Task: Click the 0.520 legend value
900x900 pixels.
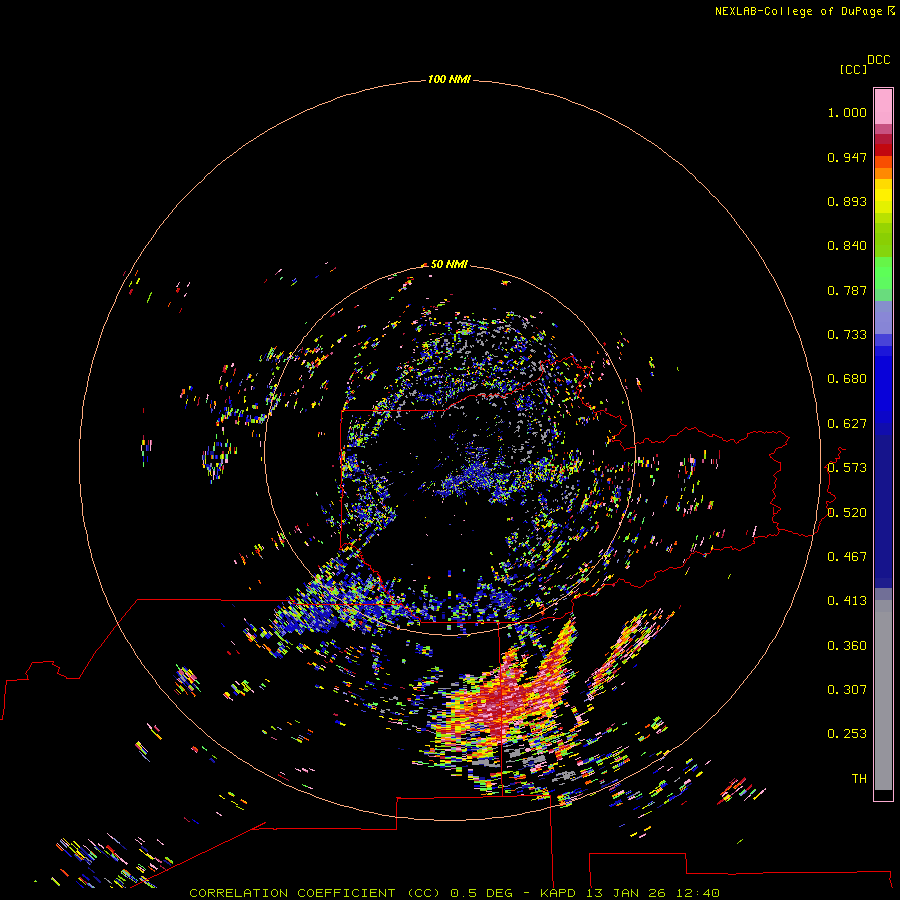Action: pos(847,513)
